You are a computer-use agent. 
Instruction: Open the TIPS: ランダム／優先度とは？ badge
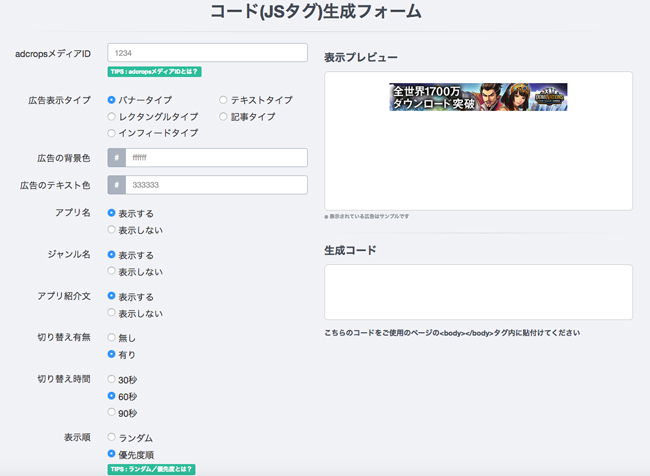coord(151,469)
